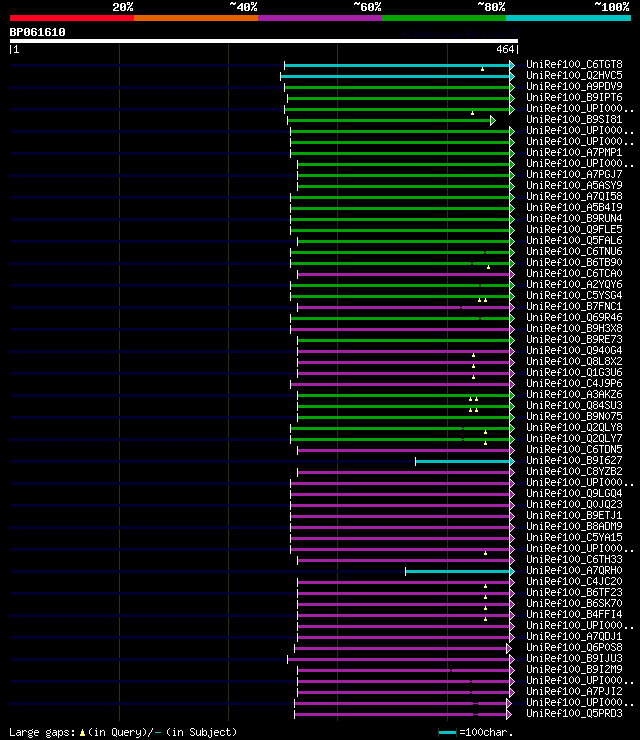
Task: Select the UniRef100_Q9FLE5 label
Action: (x=574, y=229)
